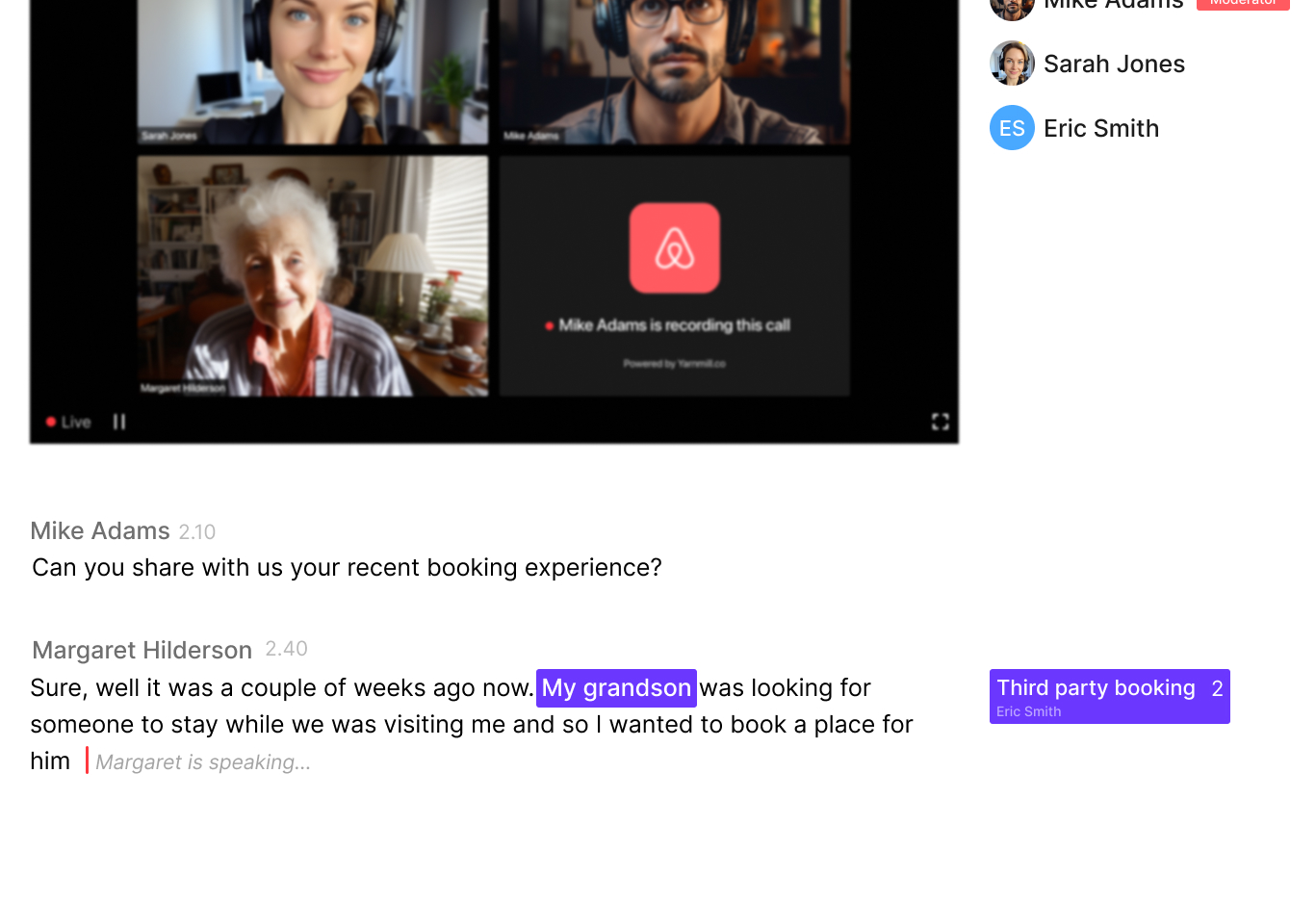Click the red Live indicator
The image size is (1316, 902).
pos(68,422)
